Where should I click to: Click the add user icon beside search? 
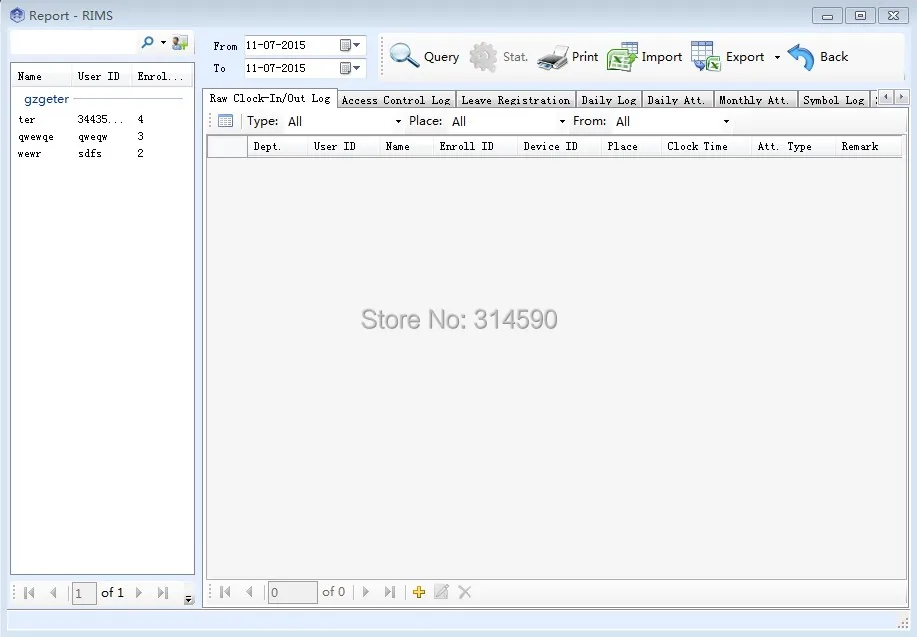click(x=180, y=43)
